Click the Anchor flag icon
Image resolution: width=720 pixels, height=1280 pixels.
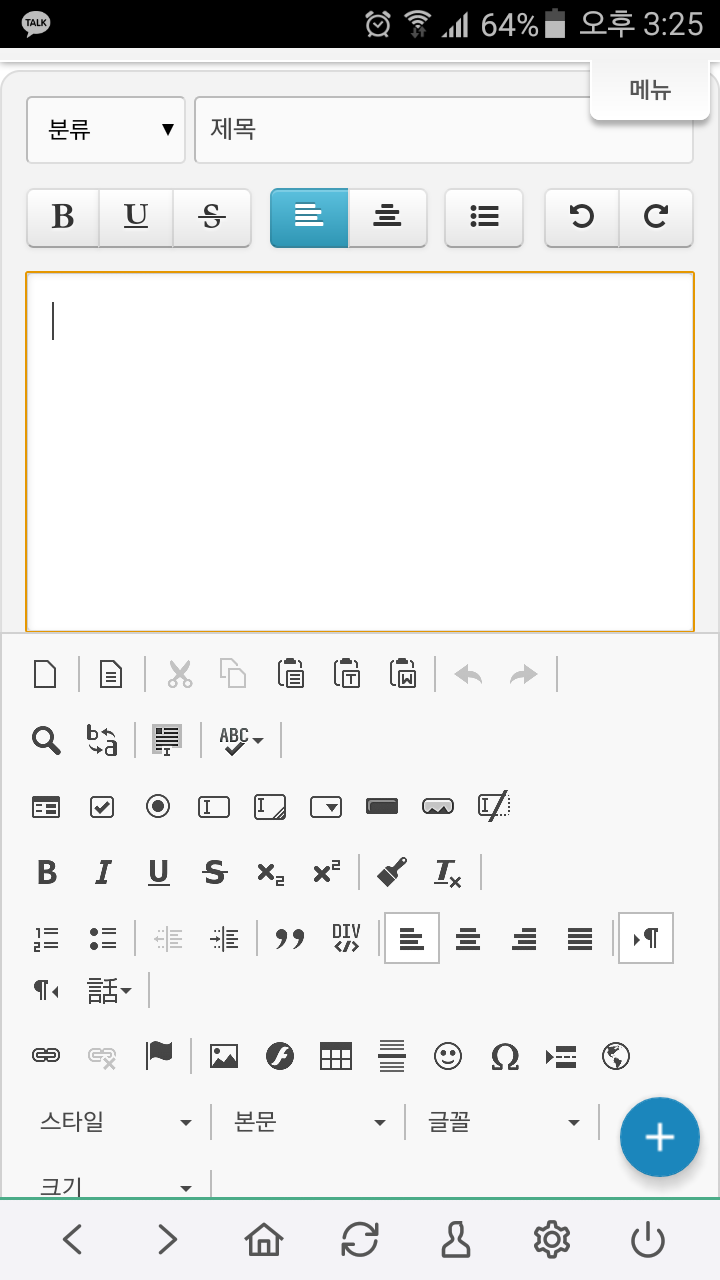159,1056
